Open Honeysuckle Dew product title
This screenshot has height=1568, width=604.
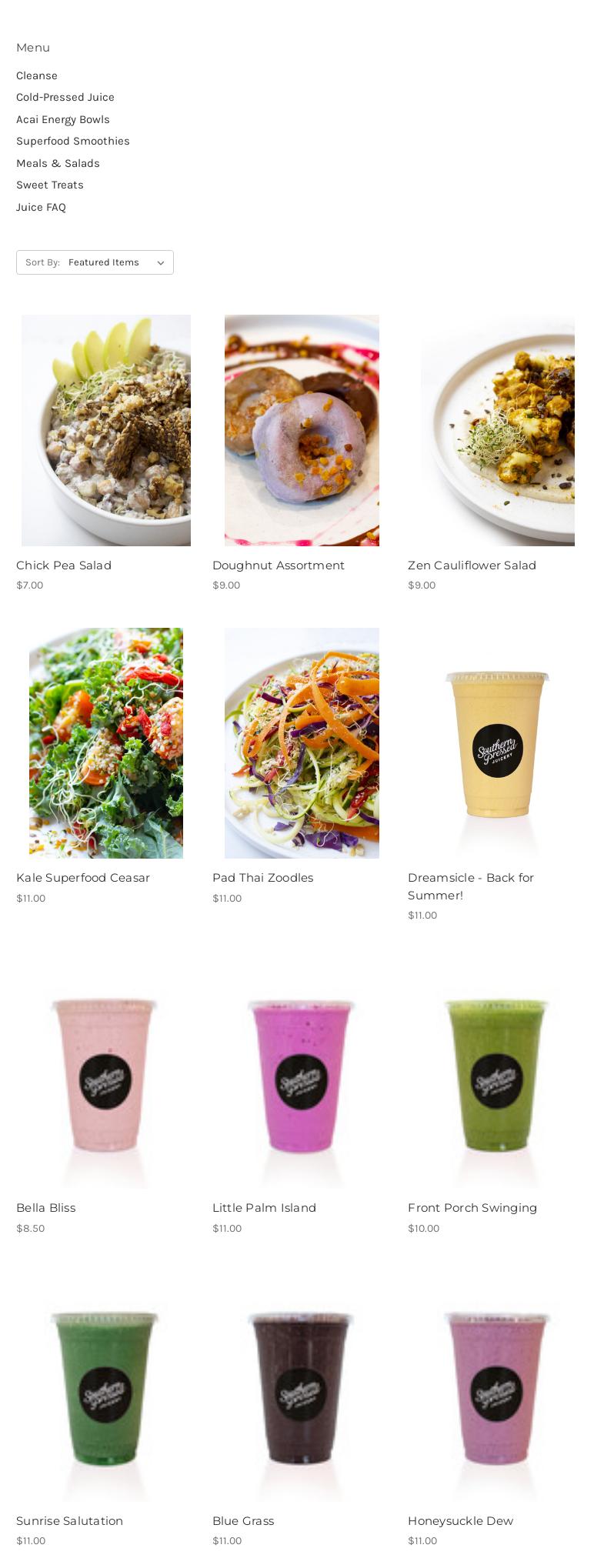pos(461,1521)
